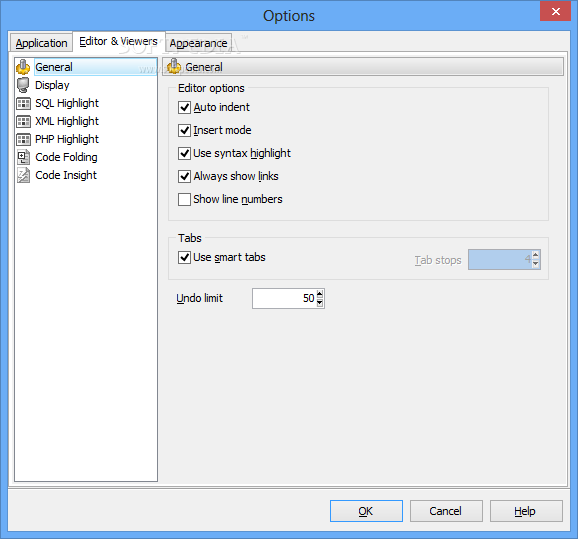
Task: Increase Undo limit with up arrow
Action: pyautogui.click(x=320, y=294)
